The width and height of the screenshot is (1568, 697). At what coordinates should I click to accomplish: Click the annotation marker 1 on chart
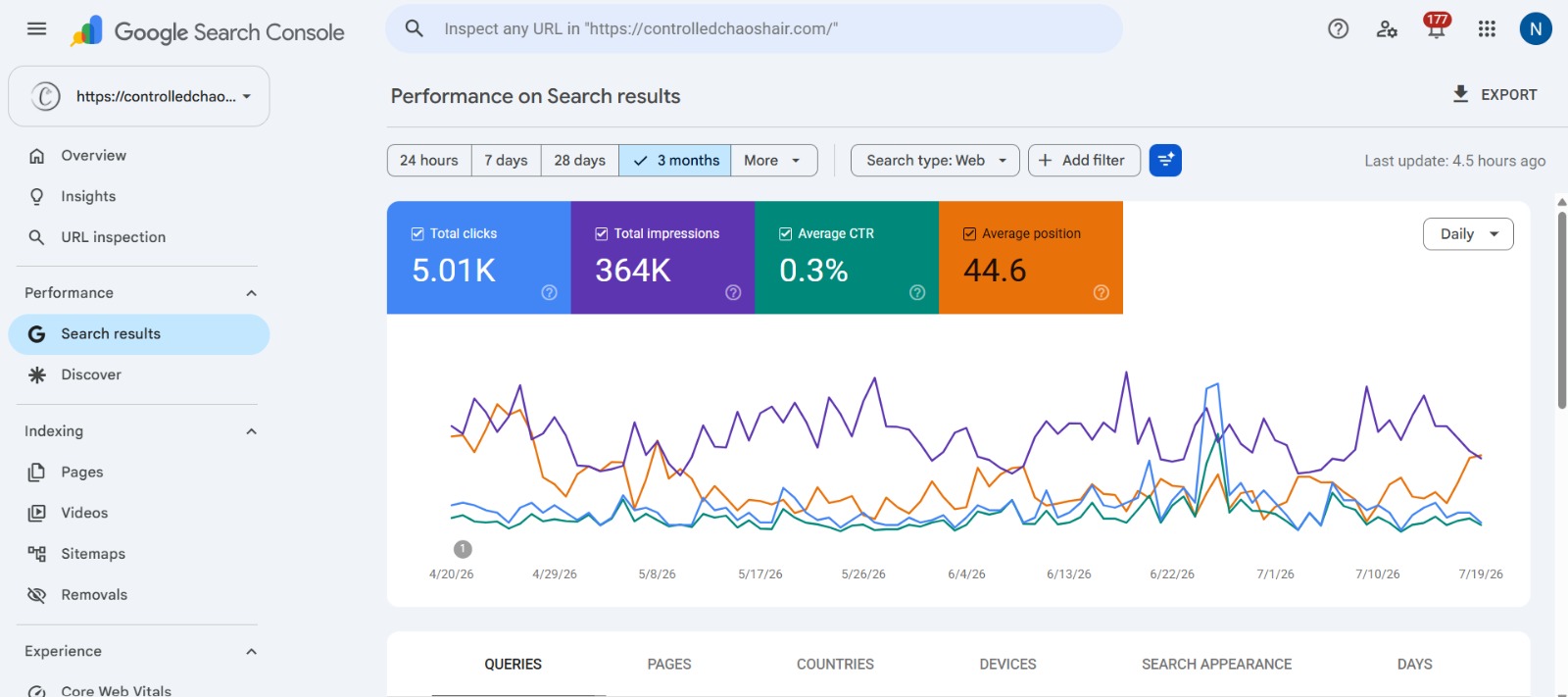pos(463,549)
